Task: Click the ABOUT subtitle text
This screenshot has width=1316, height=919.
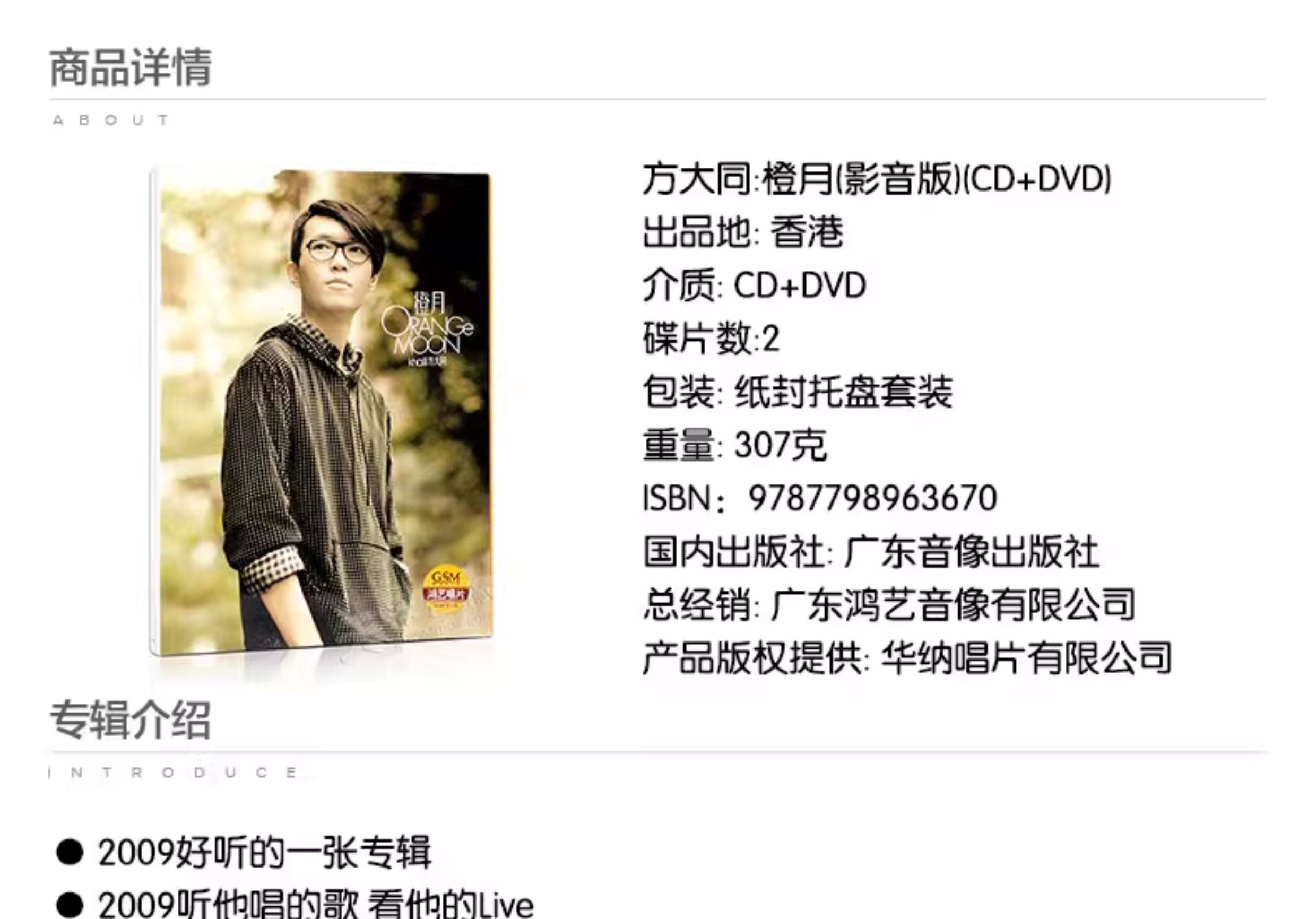Action: point(111,120)
